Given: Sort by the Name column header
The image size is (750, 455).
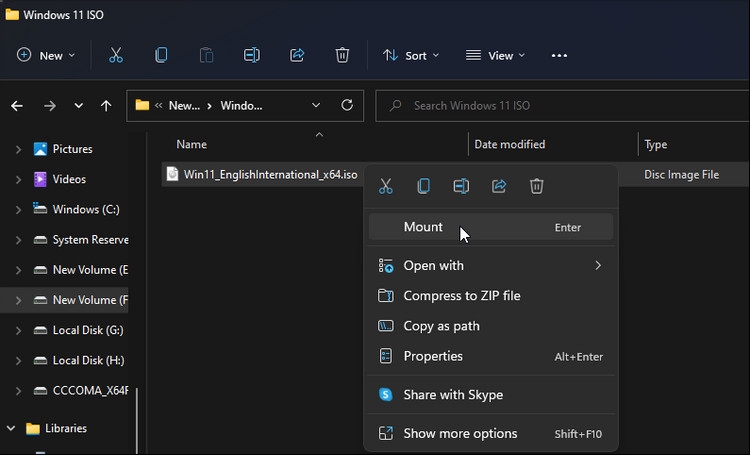Looking at the screenshot, I should [191, 144].
